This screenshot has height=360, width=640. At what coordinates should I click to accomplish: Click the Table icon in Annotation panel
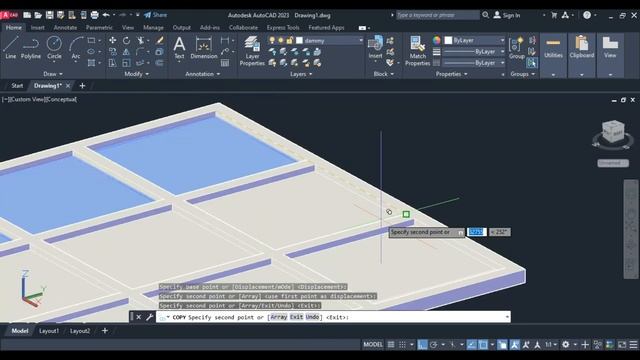coord(225,63)
